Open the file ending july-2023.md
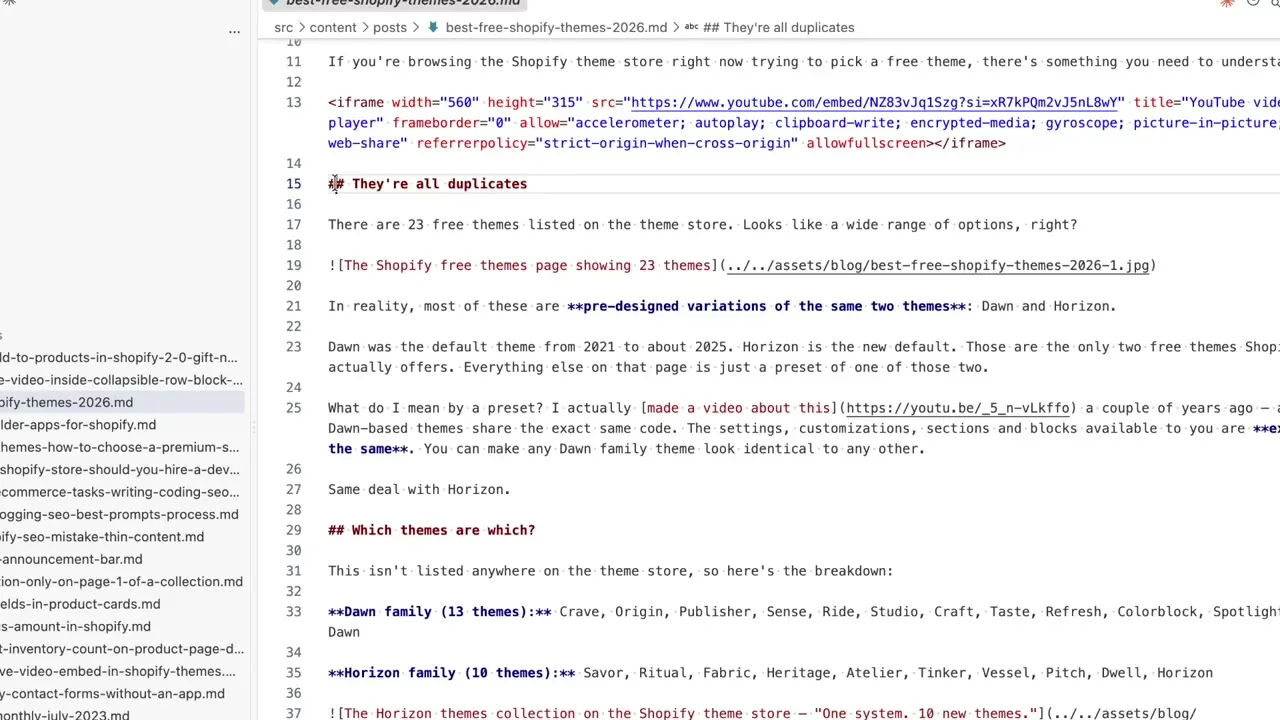This screenshot has height=720, width=1280. [65, 714]
